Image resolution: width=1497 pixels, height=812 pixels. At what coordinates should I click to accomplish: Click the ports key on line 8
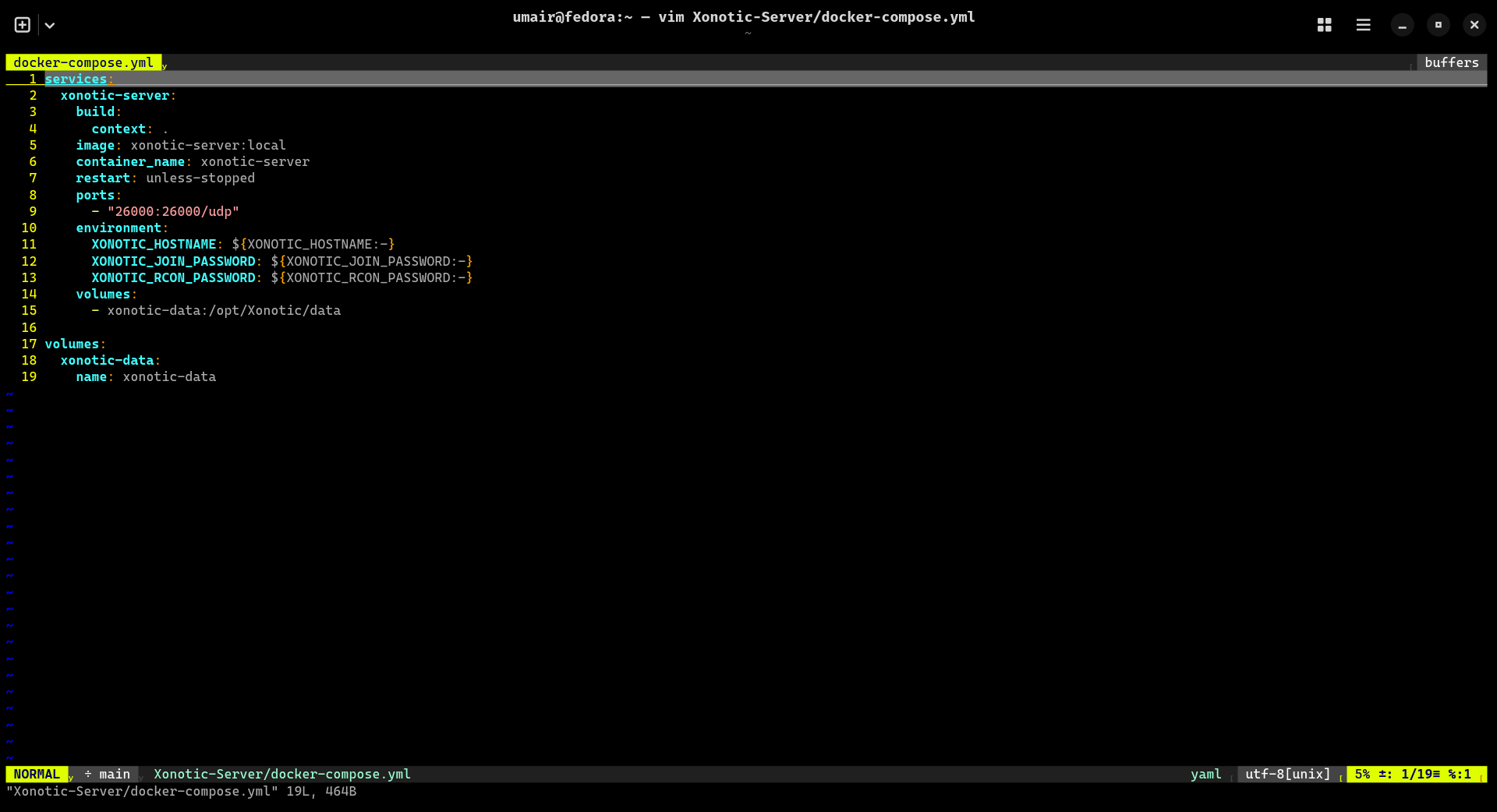pyautogui.click(x=95, y=195)
